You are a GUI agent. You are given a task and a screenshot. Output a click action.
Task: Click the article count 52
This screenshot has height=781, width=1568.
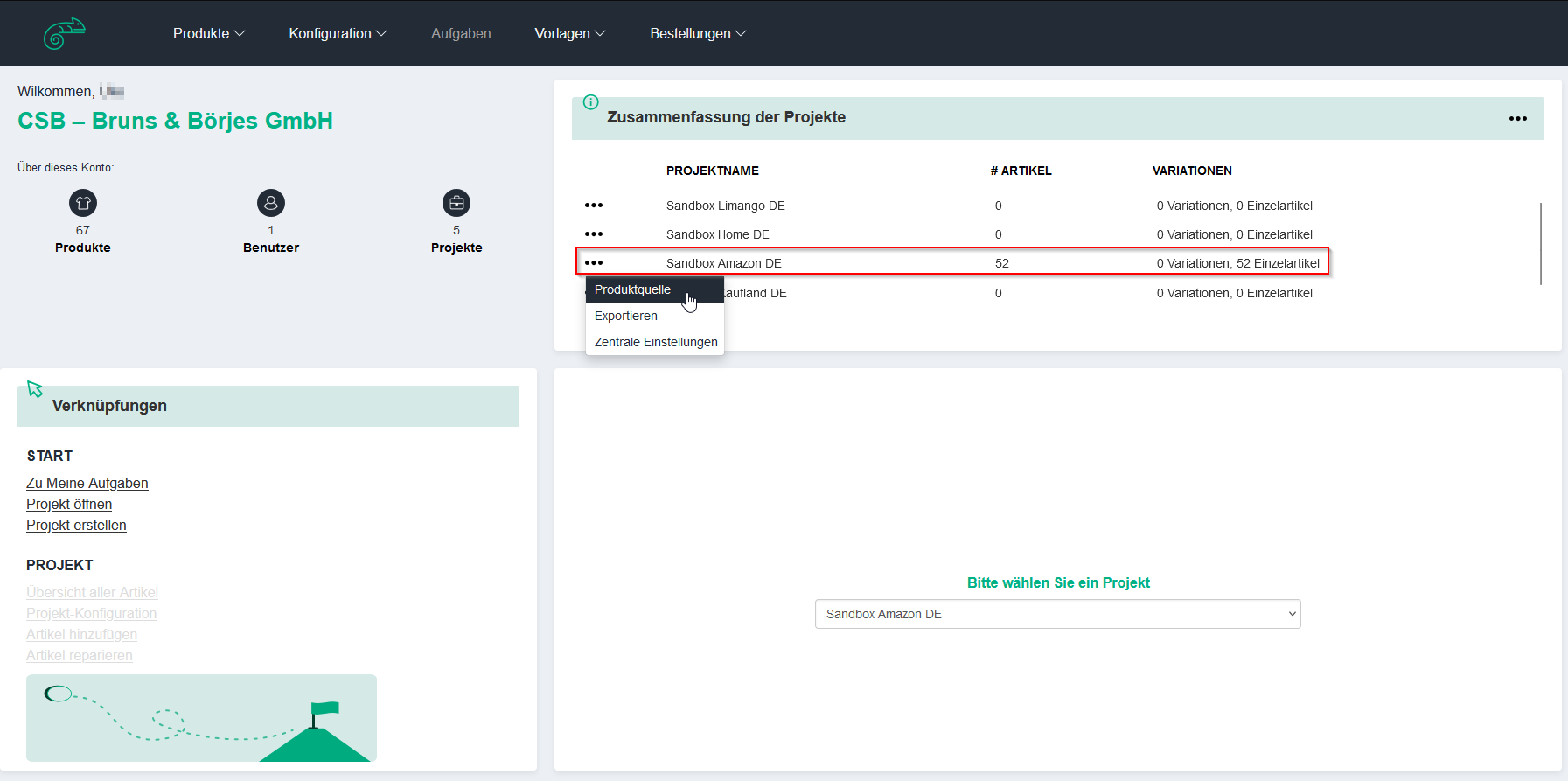tap(1002, 263)
